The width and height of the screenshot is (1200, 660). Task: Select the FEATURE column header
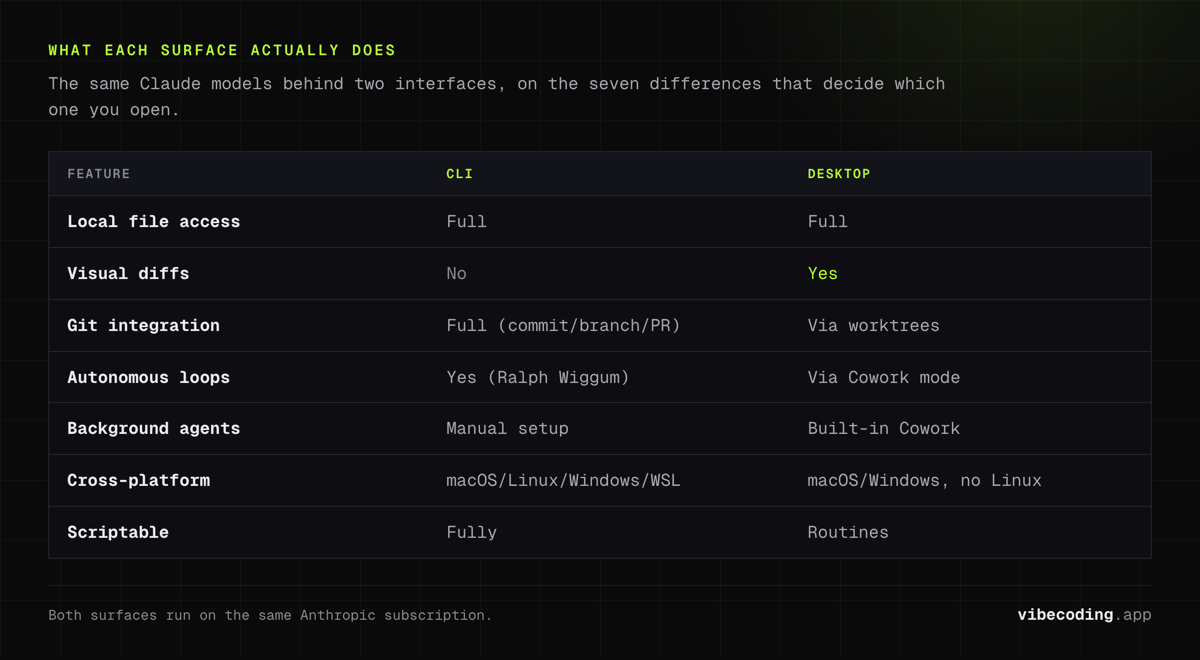tap(99, 174)
